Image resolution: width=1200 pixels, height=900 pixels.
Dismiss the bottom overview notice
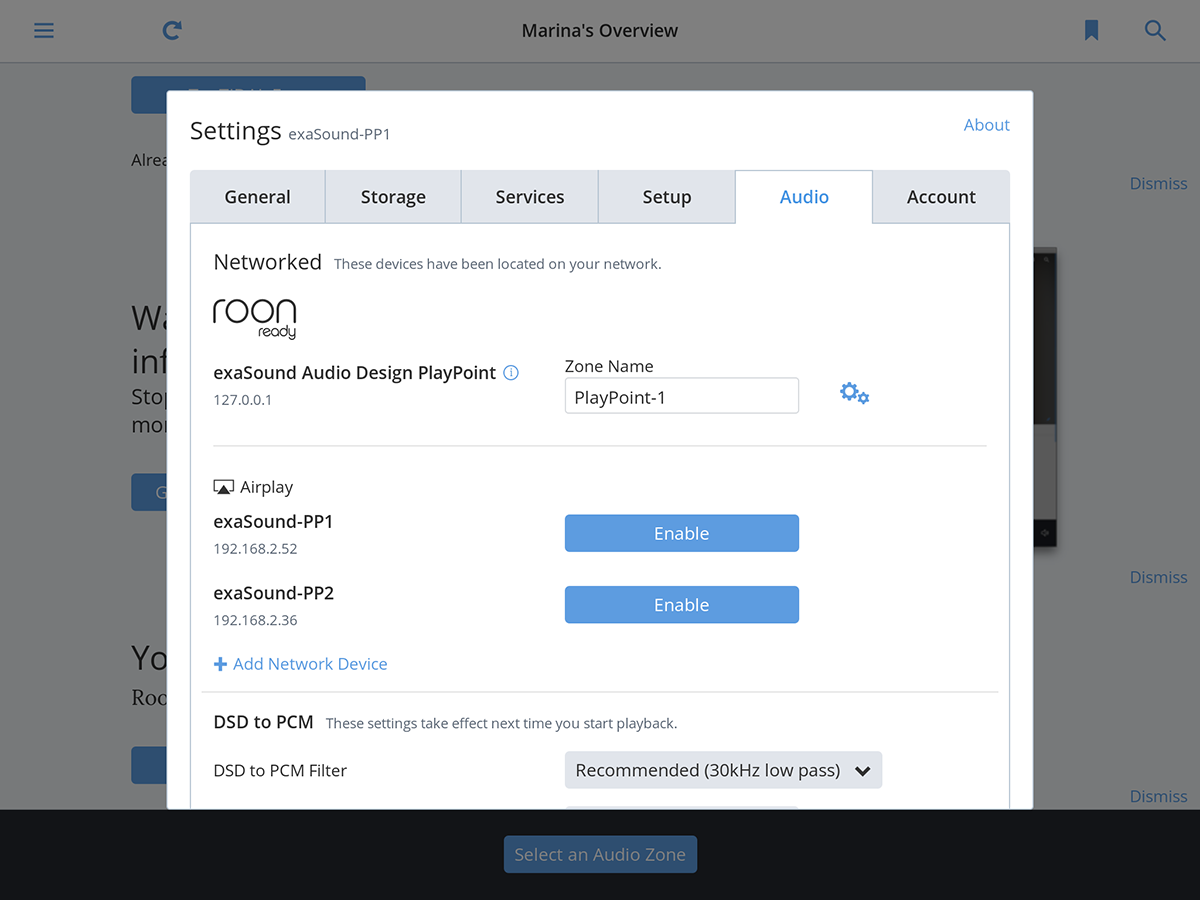tap(1158, 797)
